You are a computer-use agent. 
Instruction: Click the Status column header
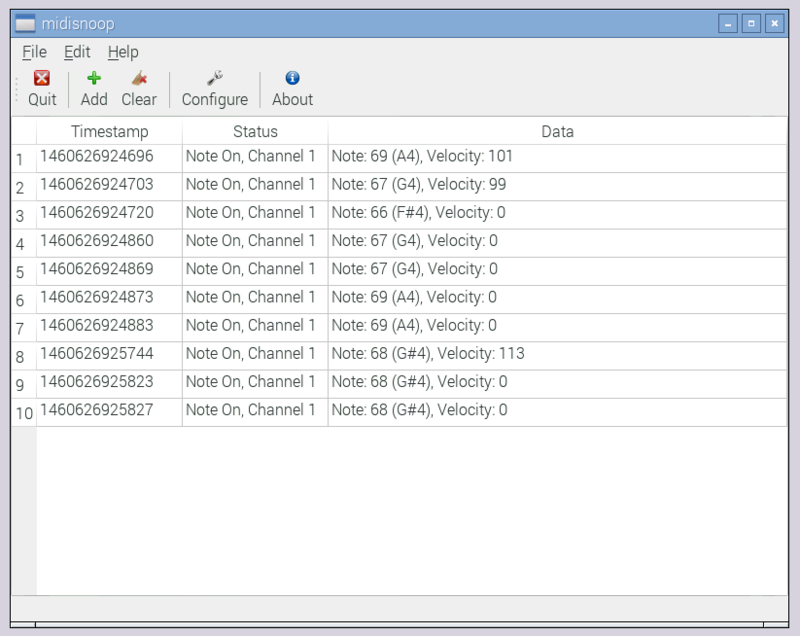coord(255,131)
